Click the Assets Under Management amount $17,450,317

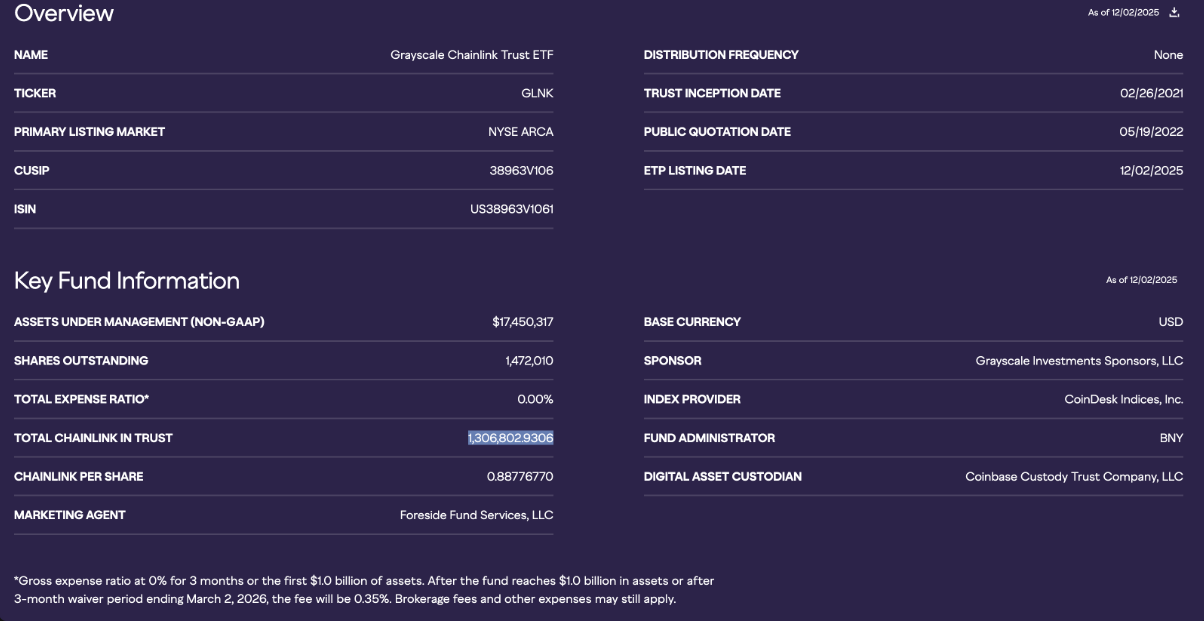click(522, 322)
